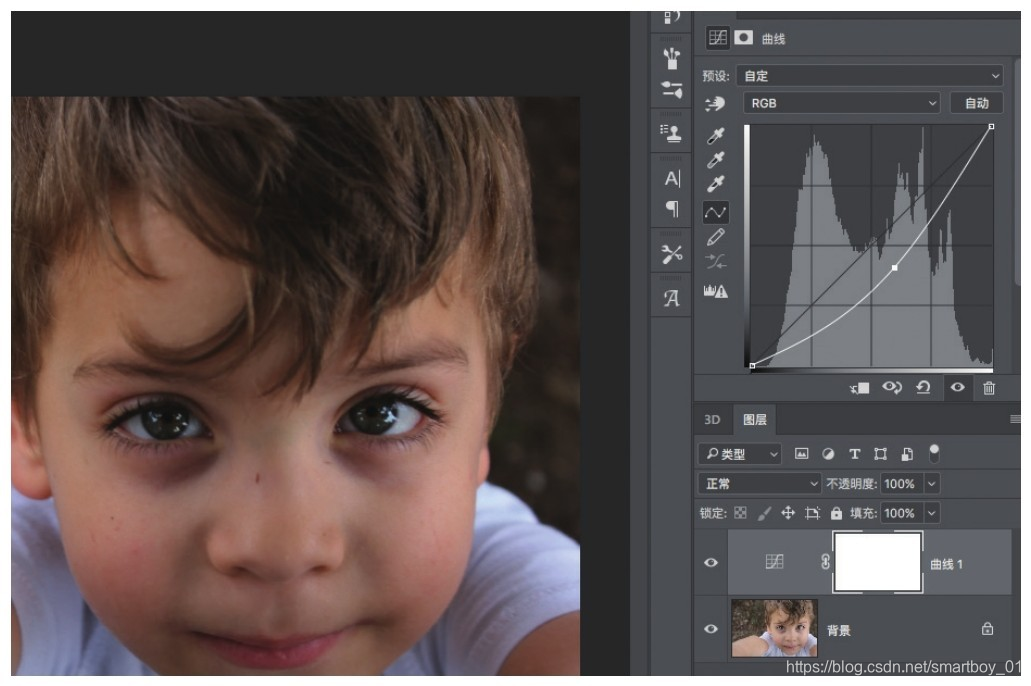
Task: Click the 填充 100% value field
Action: (x=902, y=513)
